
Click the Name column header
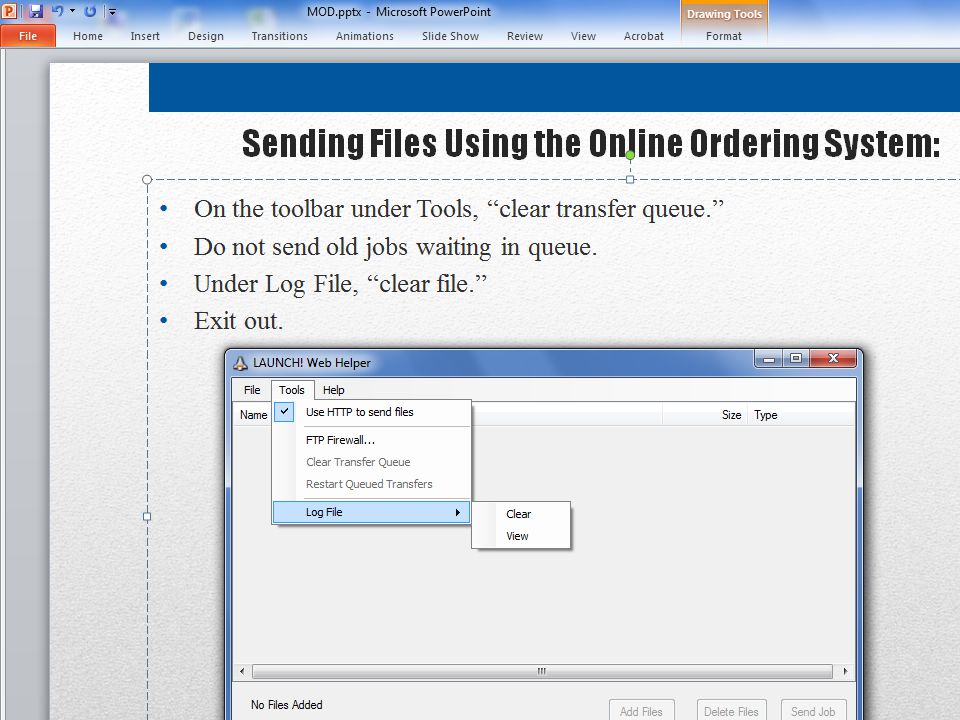click(253, 415)
